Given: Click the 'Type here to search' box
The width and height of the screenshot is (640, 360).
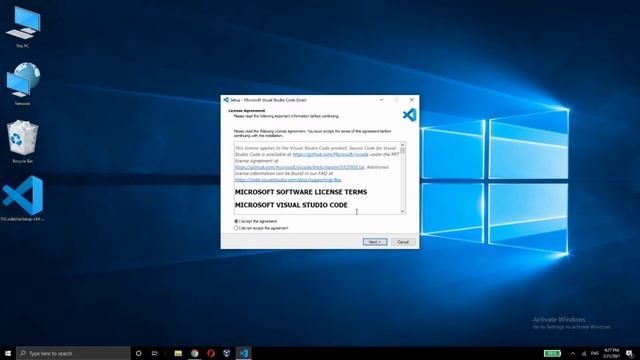Looking at the screenshot, I should pos(73,353).
